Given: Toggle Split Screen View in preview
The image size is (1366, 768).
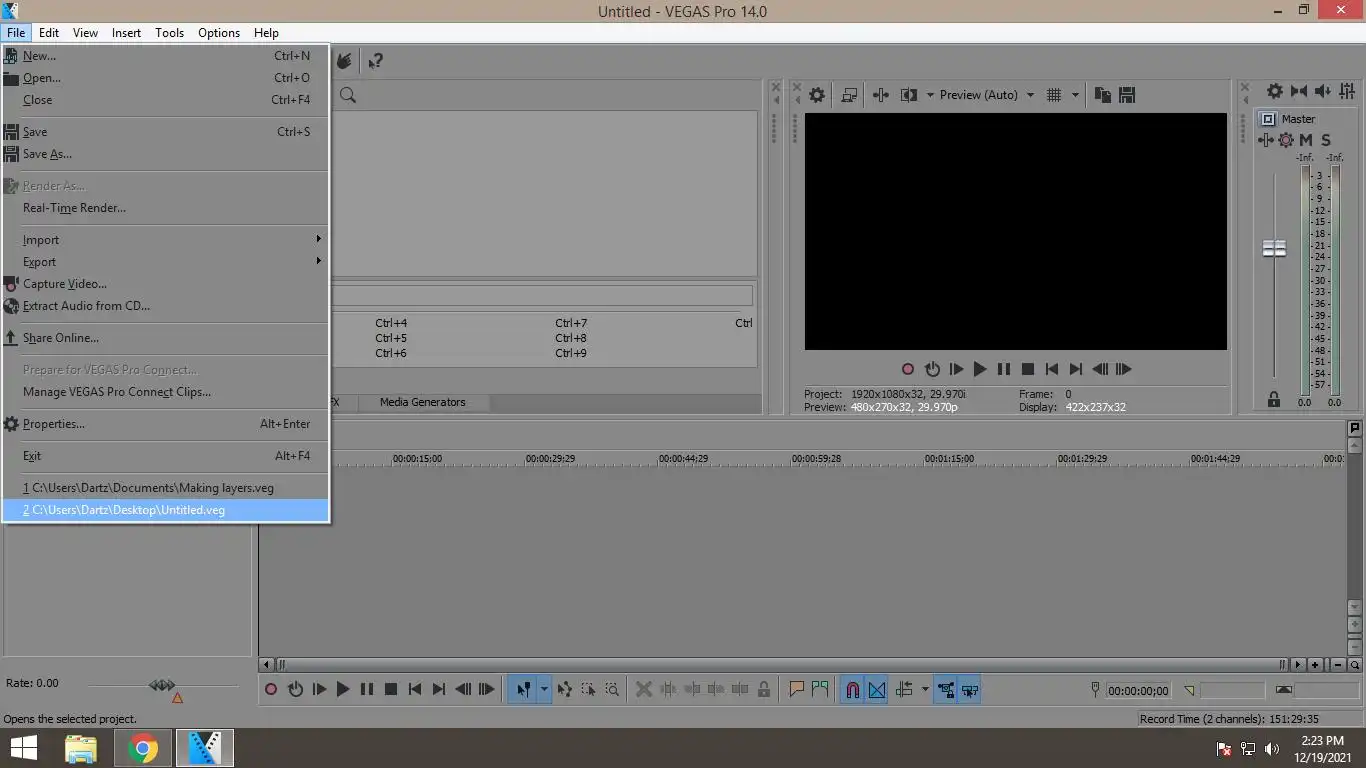Looking at the screenshot, I should pyautogui.click(x=909, y=95).
